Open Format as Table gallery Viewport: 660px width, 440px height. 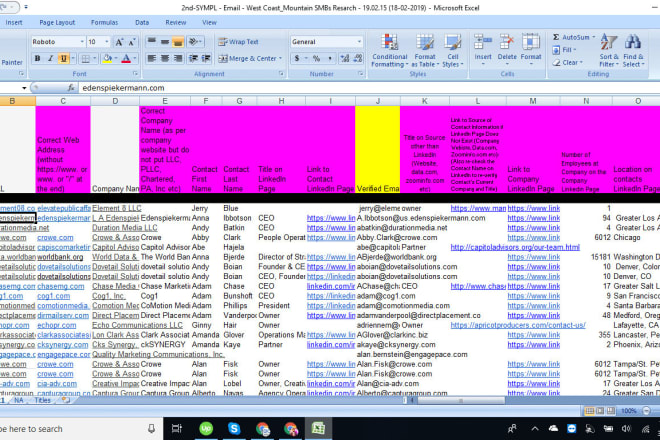[x=425, y=51]
